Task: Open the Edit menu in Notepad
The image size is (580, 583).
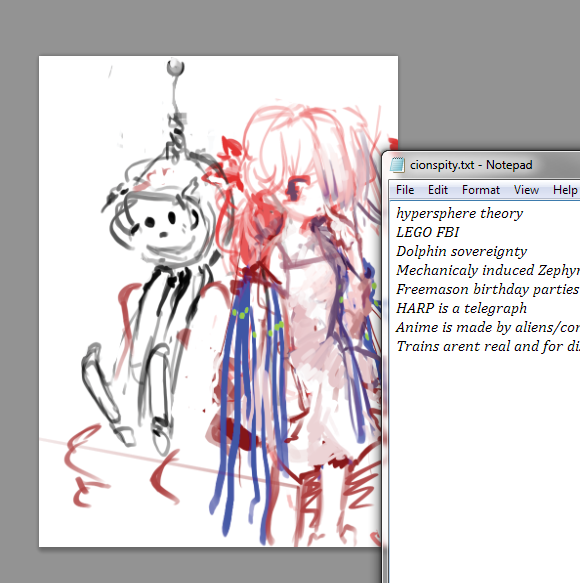Action: tap(438, 190)
